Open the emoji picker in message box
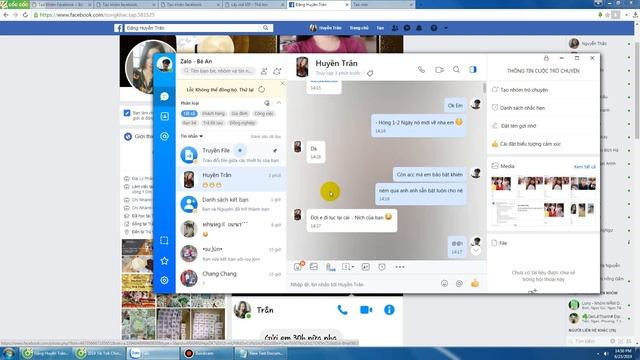Viewport: 640px width, 360px height. pos(444,283)
